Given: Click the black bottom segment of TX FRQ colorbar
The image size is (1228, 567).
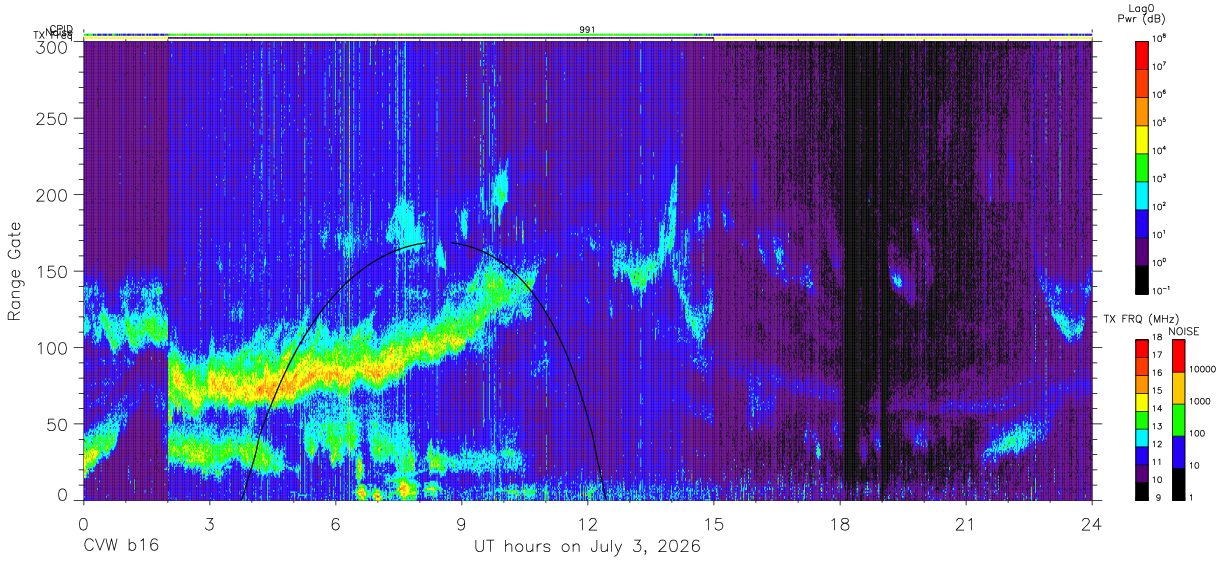Looking at the screenshot, I should coord(1143,491).
